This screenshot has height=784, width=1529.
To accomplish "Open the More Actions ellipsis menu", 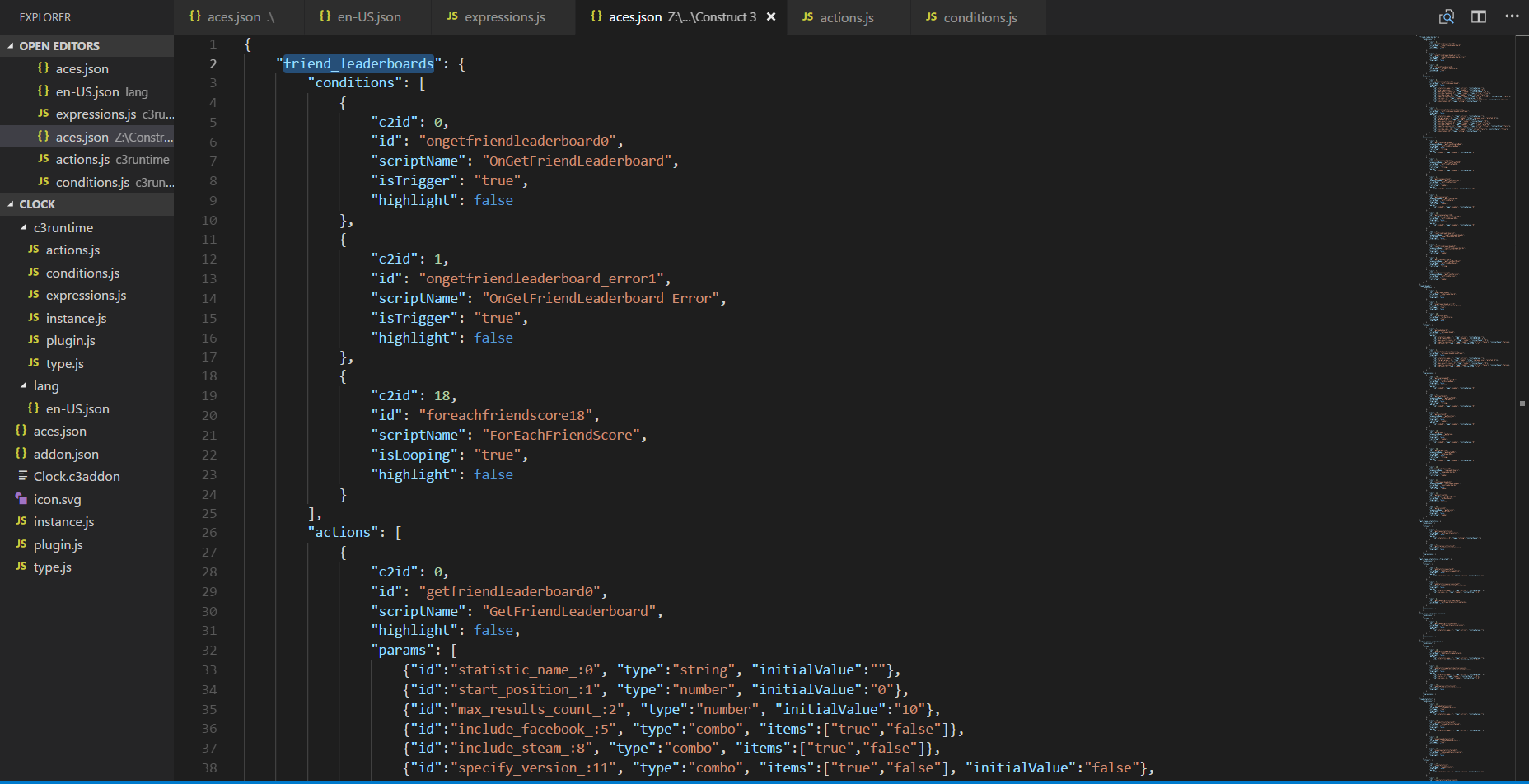I will point(1512,16).
